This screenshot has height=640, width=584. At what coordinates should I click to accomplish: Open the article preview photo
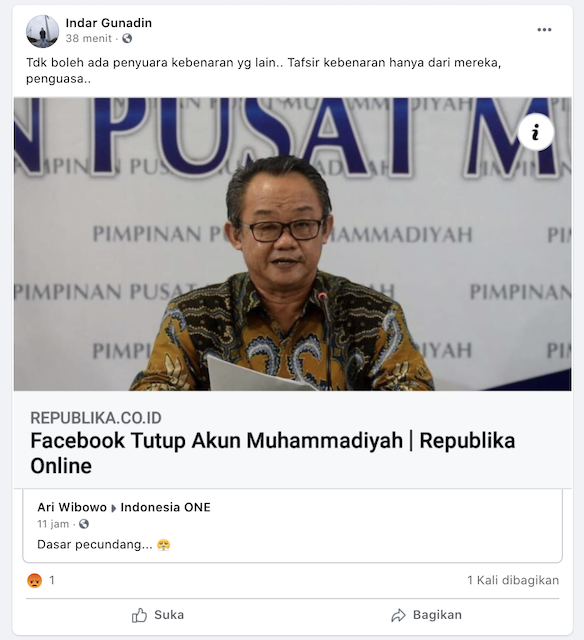tap(292, 244)
